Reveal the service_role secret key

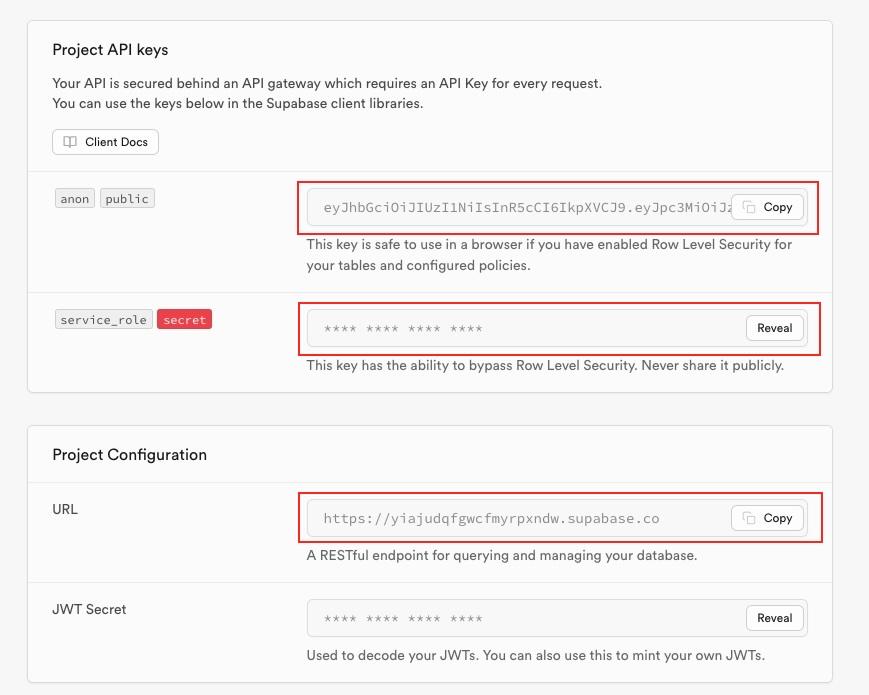point(774,328)
